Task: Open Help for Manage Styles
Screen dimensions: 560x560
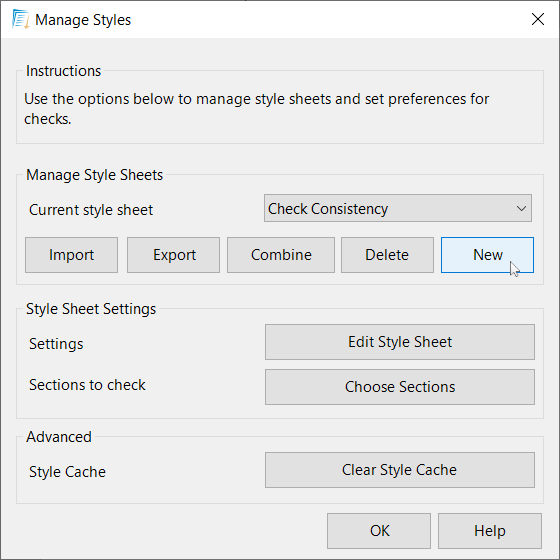Action: pos(490,531)
